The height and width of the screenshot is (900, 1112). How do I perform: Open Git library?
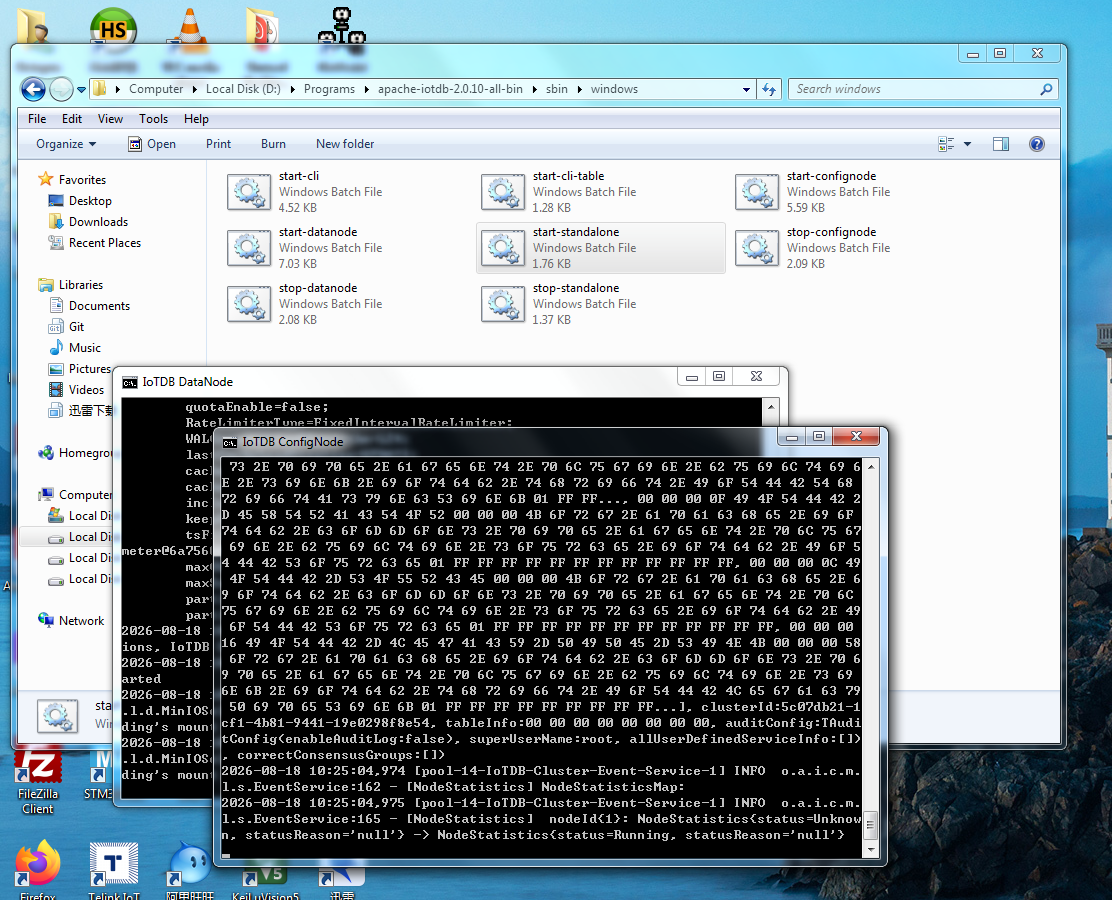(76, 327)
